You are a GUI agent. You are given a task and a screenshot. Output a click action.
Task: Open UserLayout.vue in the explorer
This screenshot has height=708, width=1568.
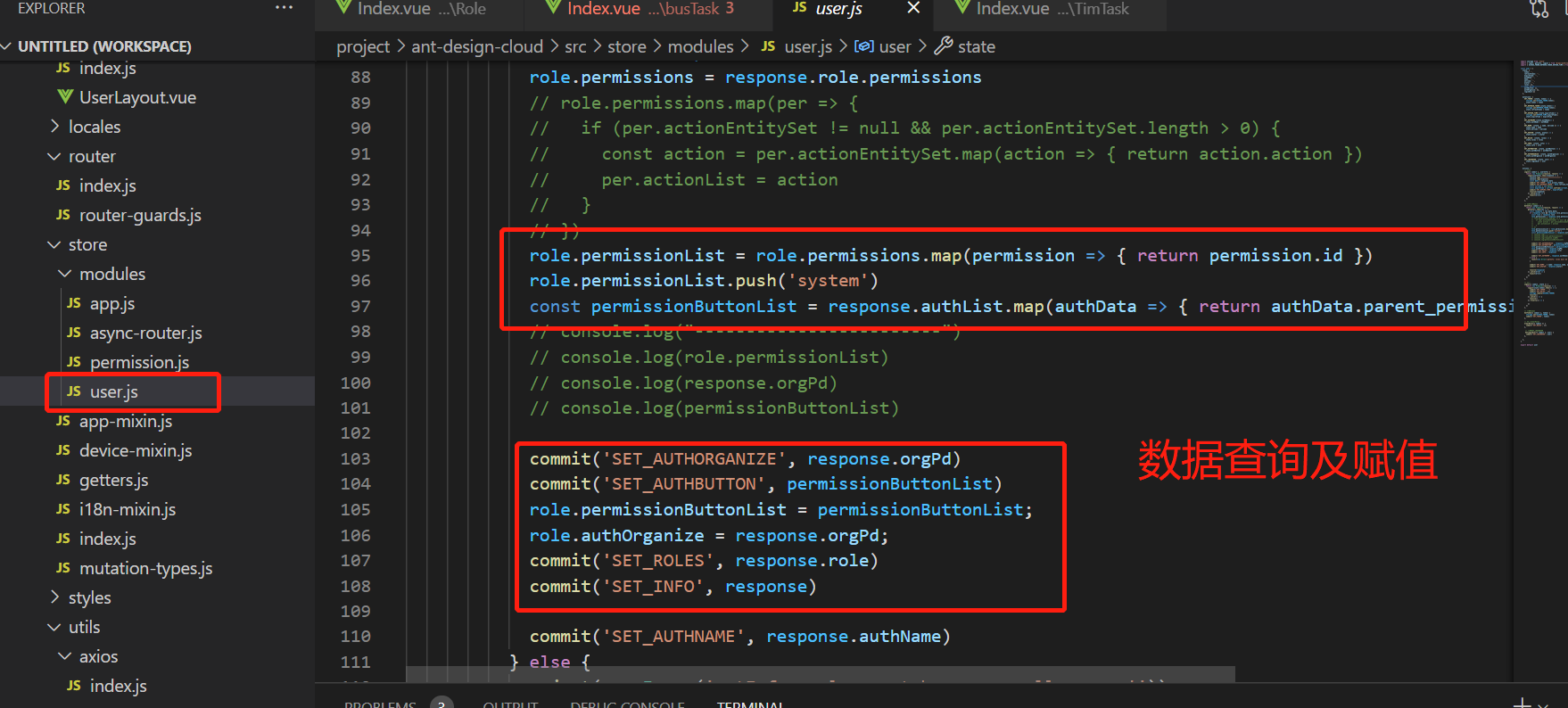(x=137, y=97)
